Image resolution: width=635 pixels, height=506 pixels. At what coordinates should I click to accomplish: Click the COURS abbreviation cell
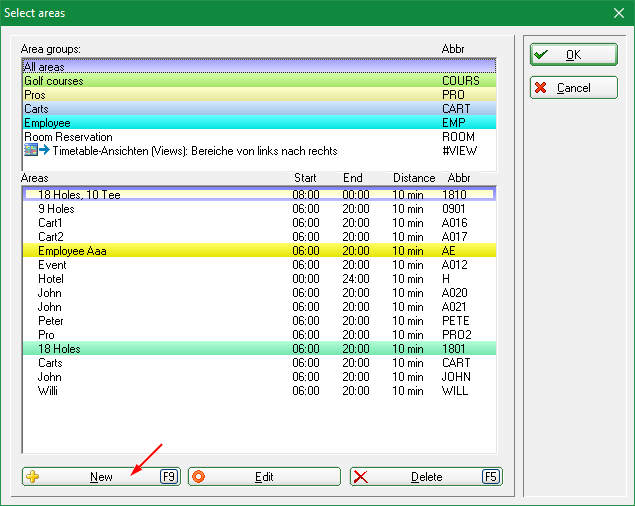(460, 81)
